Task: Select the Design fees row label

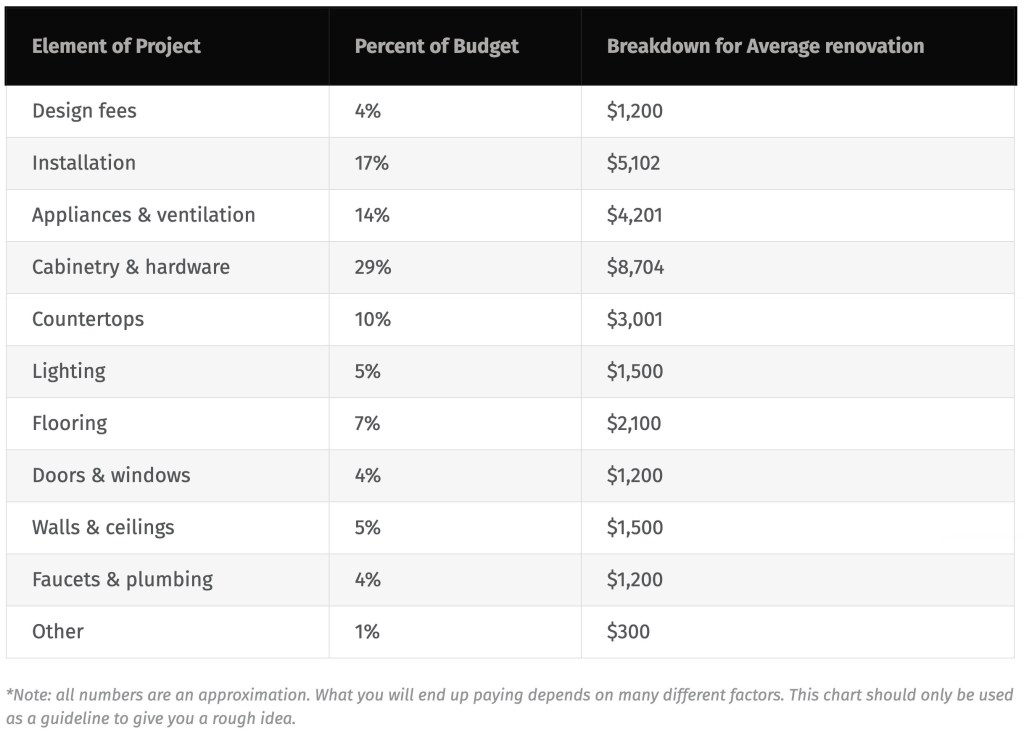Action: click(84, 111)
